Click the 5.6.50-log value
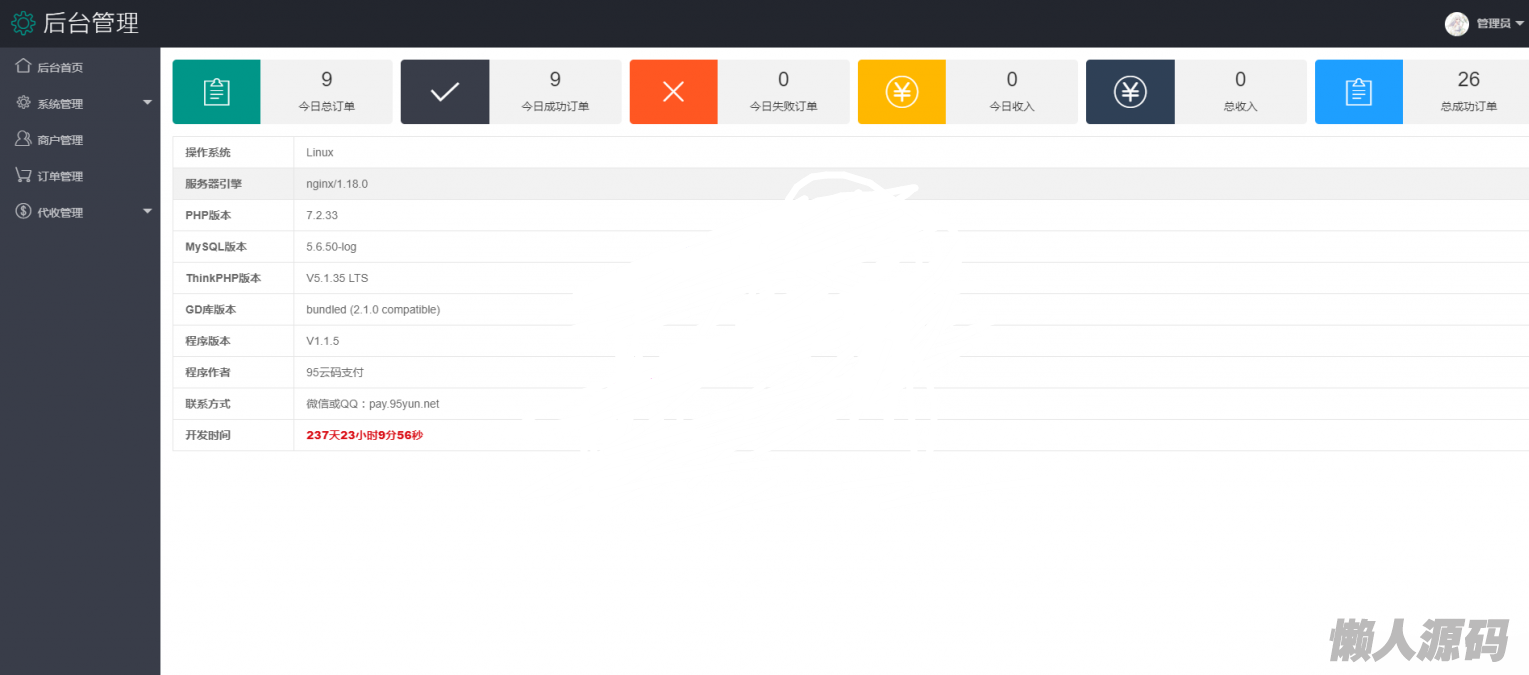This screenshot has width=1529, height=675. click(331, 247)
